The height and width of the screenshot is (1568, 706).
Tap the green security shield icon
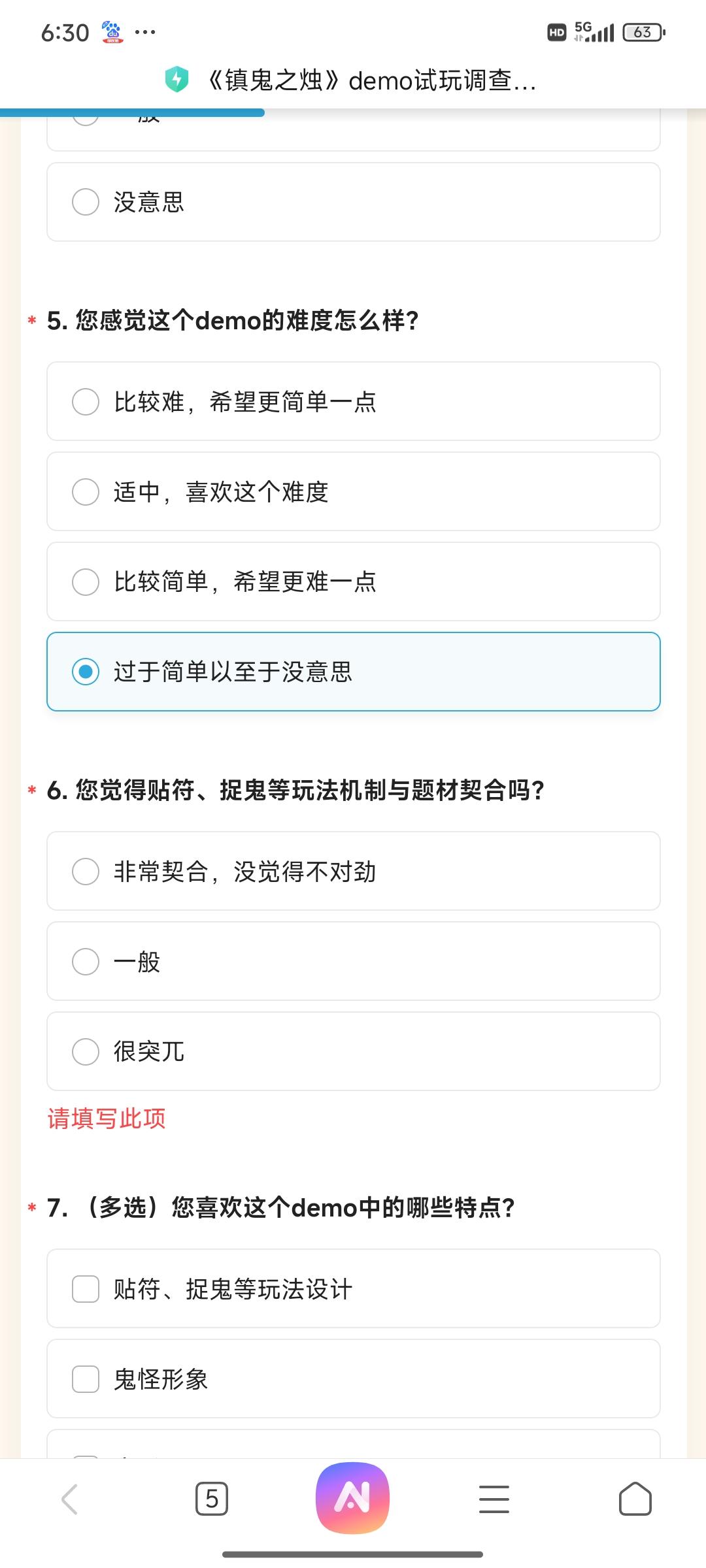tap(176, 80)
